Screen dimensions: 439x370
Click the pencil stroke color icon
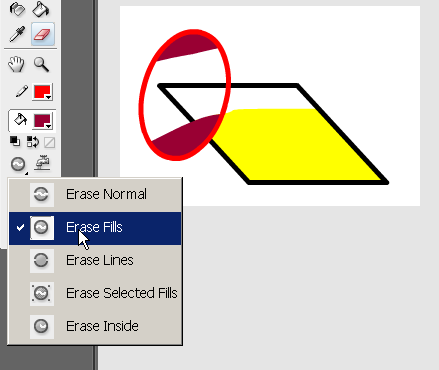22,92
